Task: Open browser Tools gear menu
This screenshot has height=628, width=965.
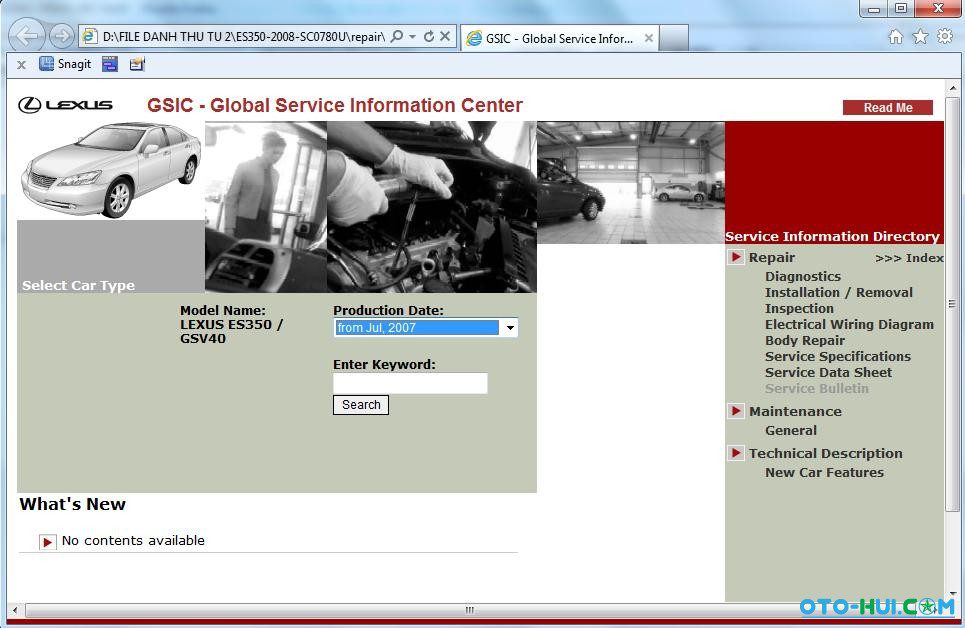Action: [x=945, y=36]
